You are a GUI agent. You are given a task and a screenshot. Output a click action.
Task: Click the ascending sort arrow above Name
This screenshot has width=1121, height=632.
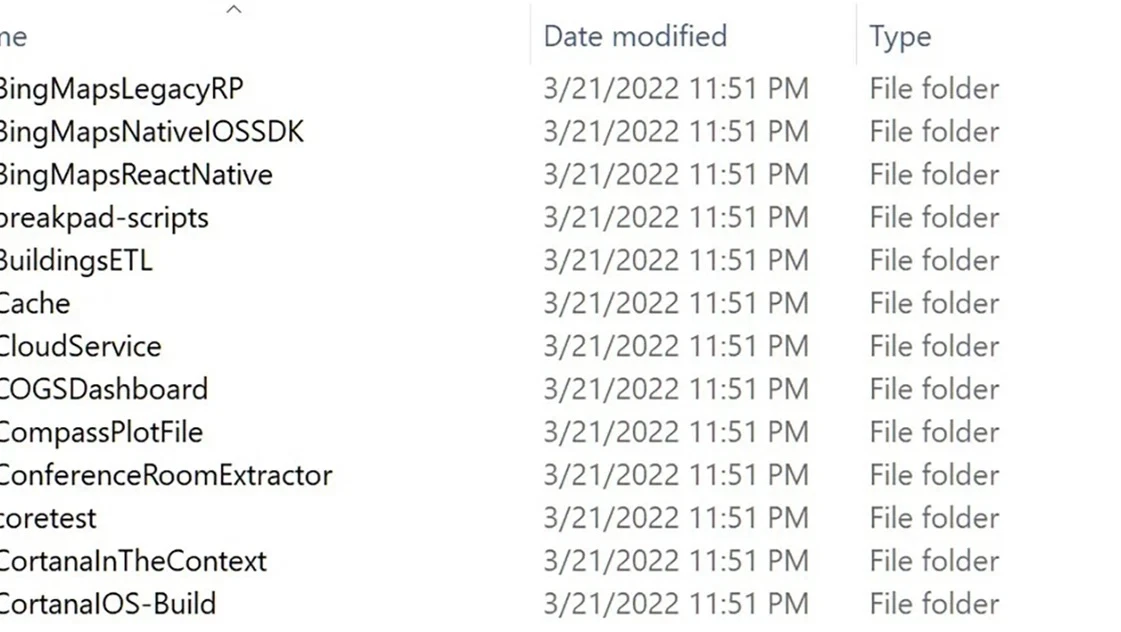(233, 9)
